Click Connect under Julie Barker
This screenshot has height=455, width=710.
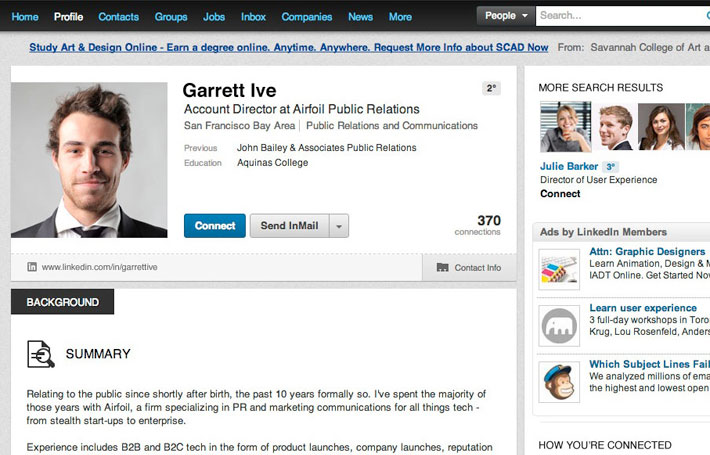[x=560, y=194]
